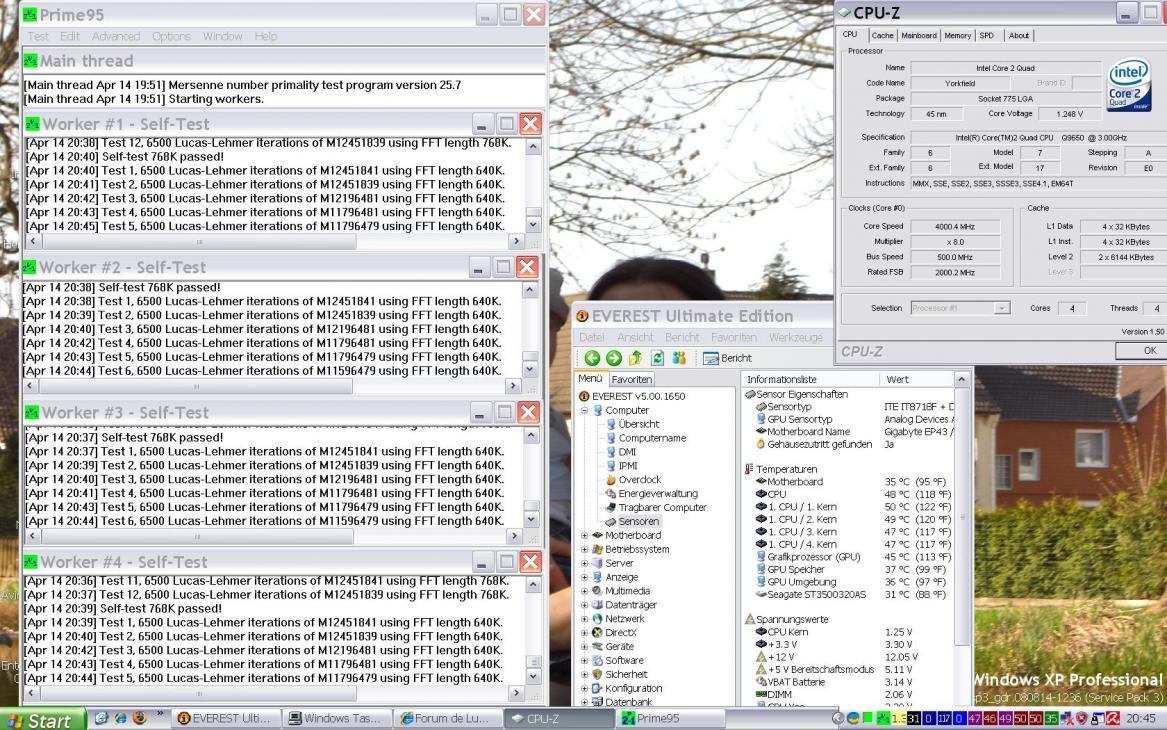Switch to the Forum de Lu... taskbar button
This screenshot has height=730, width=1167.
coord(447,719)
